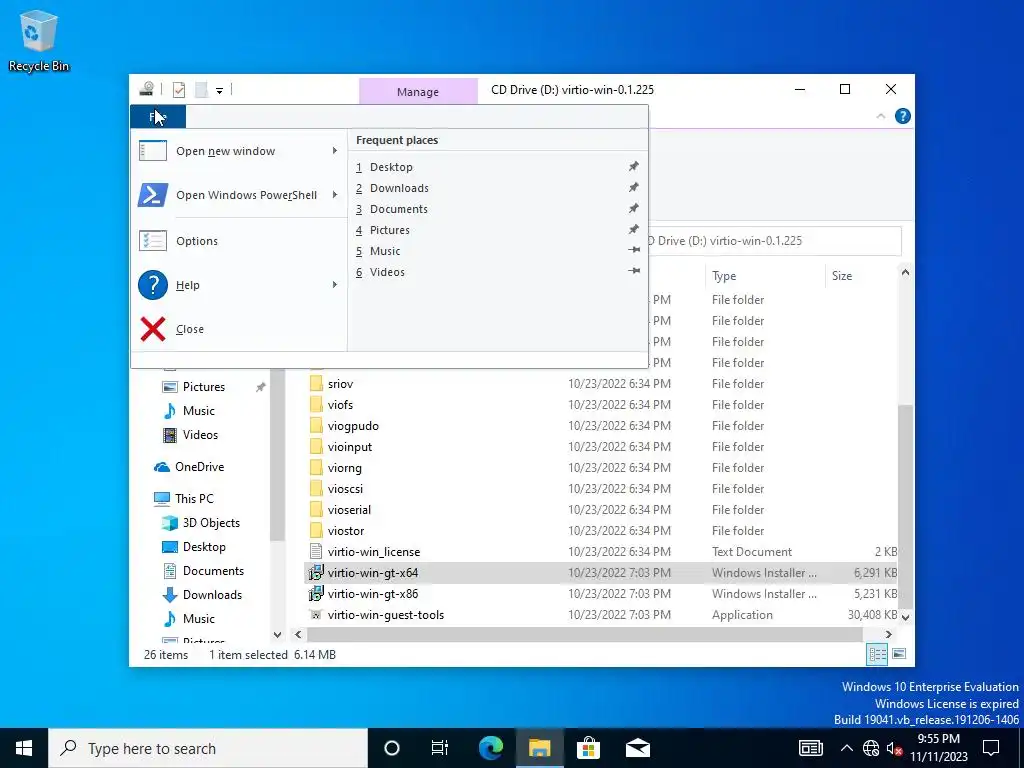The width and height of the screenshot is (1024, 768).
Task: Select virtio-win-gt-x64 installer icon
Action: click(316, 573)
